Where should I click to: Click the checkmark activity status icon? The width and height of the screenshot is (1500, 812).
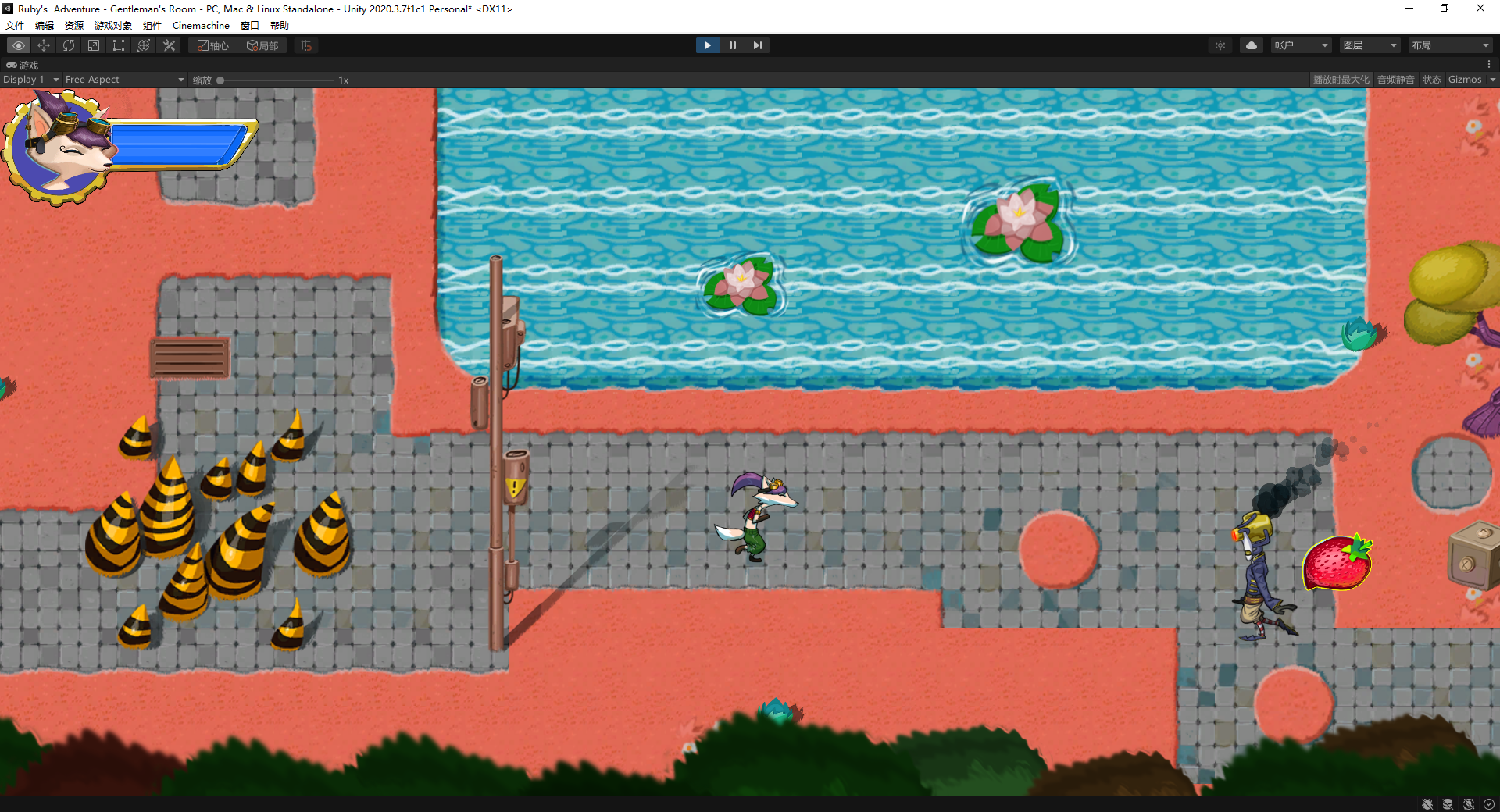tap(1489, 804)
